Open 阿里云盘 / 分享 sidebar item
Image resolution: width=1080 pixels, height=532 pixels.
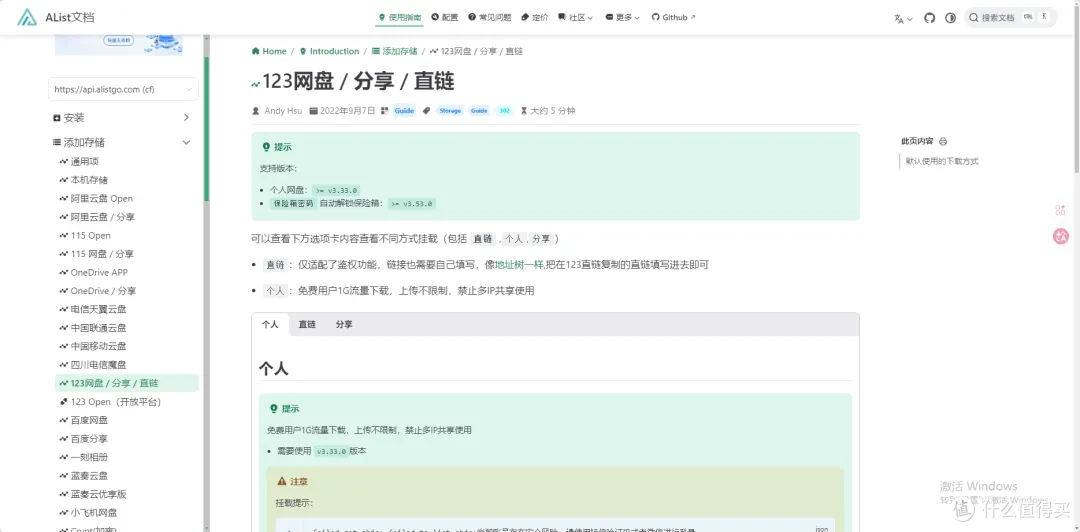127,217
